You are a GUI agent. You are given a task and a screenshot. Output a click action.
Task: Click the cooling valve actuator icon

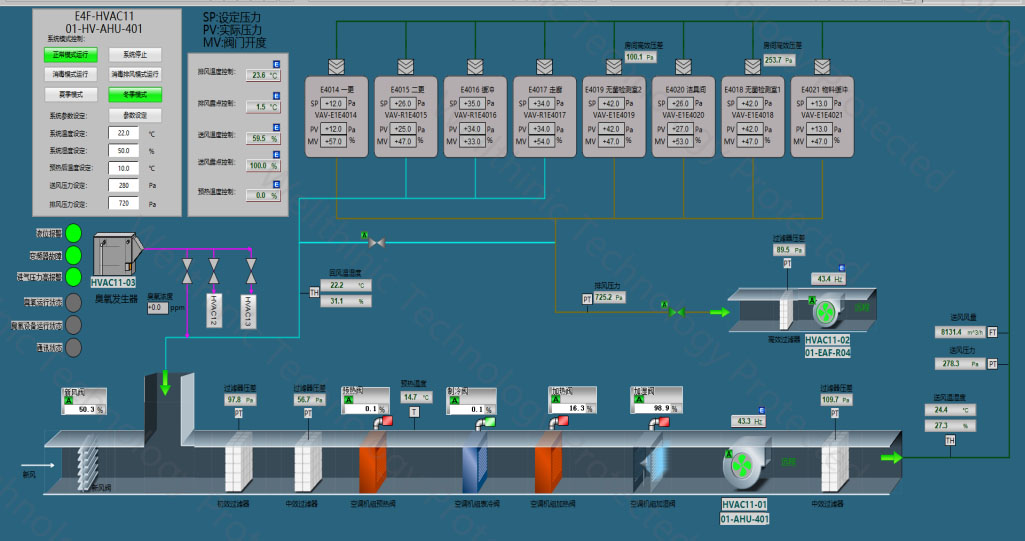point(486,423)
